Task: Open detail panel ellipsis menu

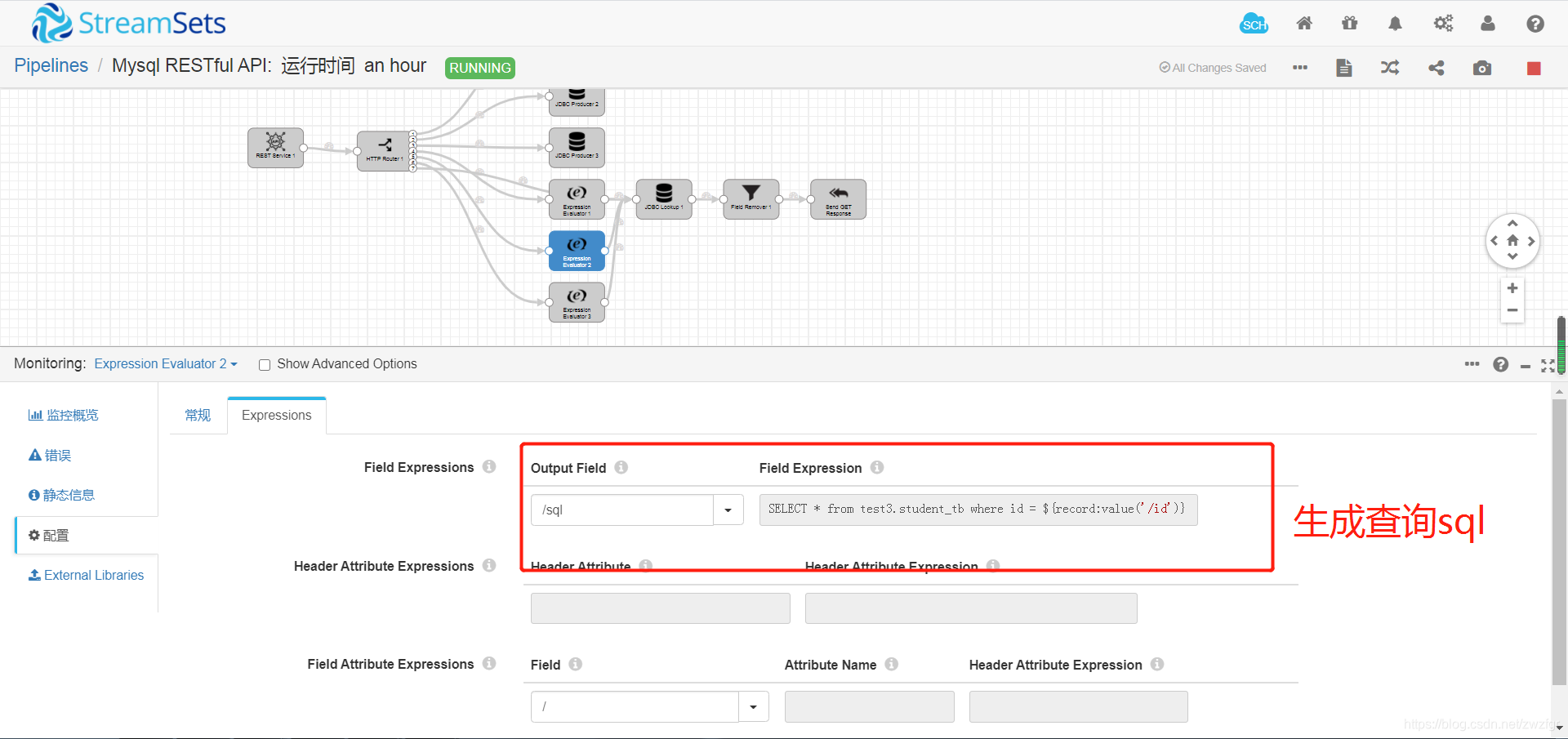Action: (x=1472, y=364)
